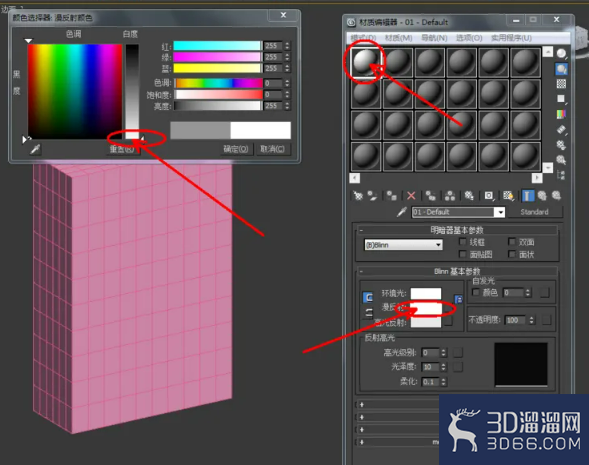Click the 光泽度 spinner arrows
This screenshot has width=589, height=465.
pos(444,367)
